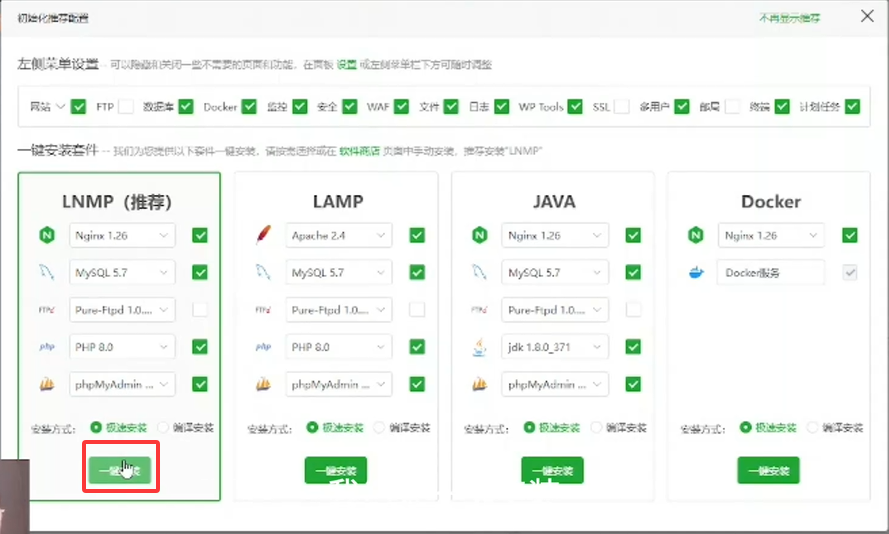889x534 pixels.
Task: Enable Pure-Ftpd checkbox in JAVA card
Action: click(633, 310)
